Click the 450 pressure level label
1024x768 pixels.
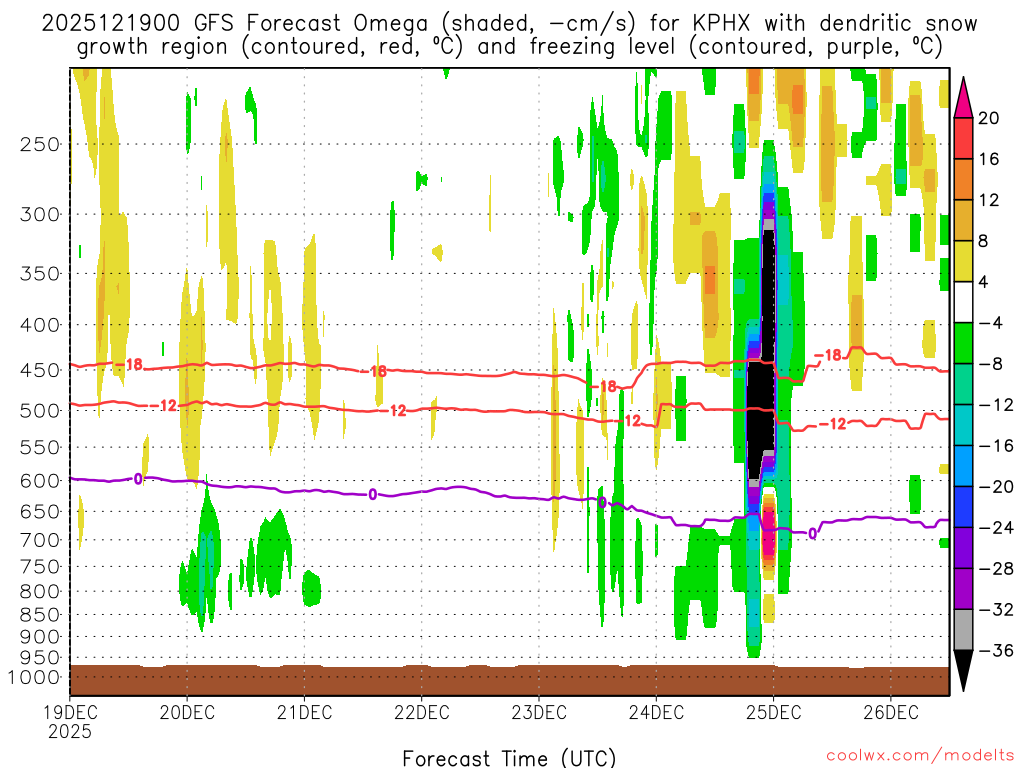[x=40, y=370]
